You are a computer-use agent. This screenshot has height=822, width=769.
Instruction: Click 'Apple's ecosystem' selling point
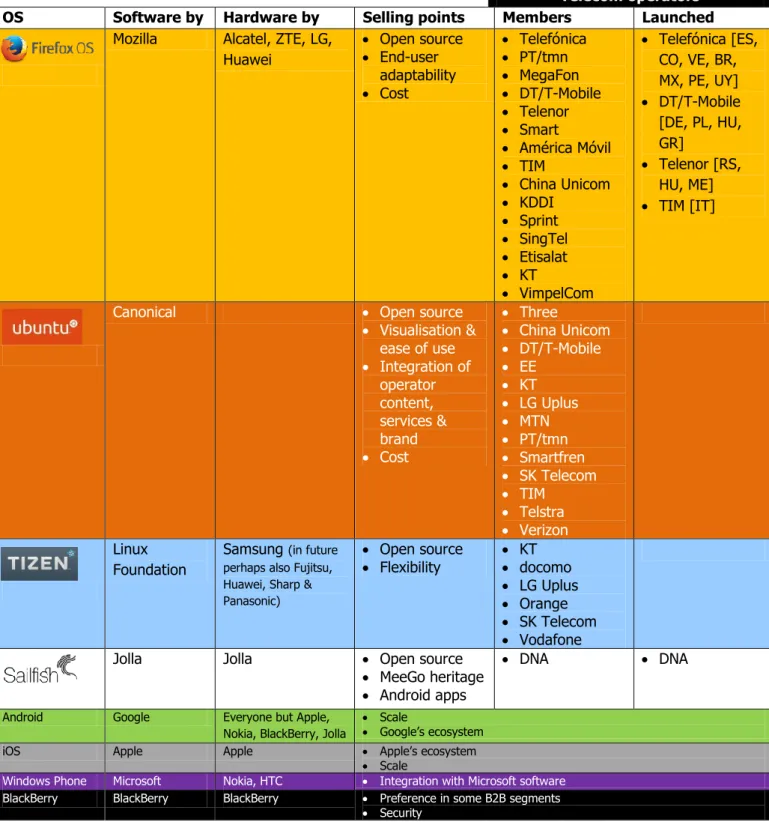428,751
